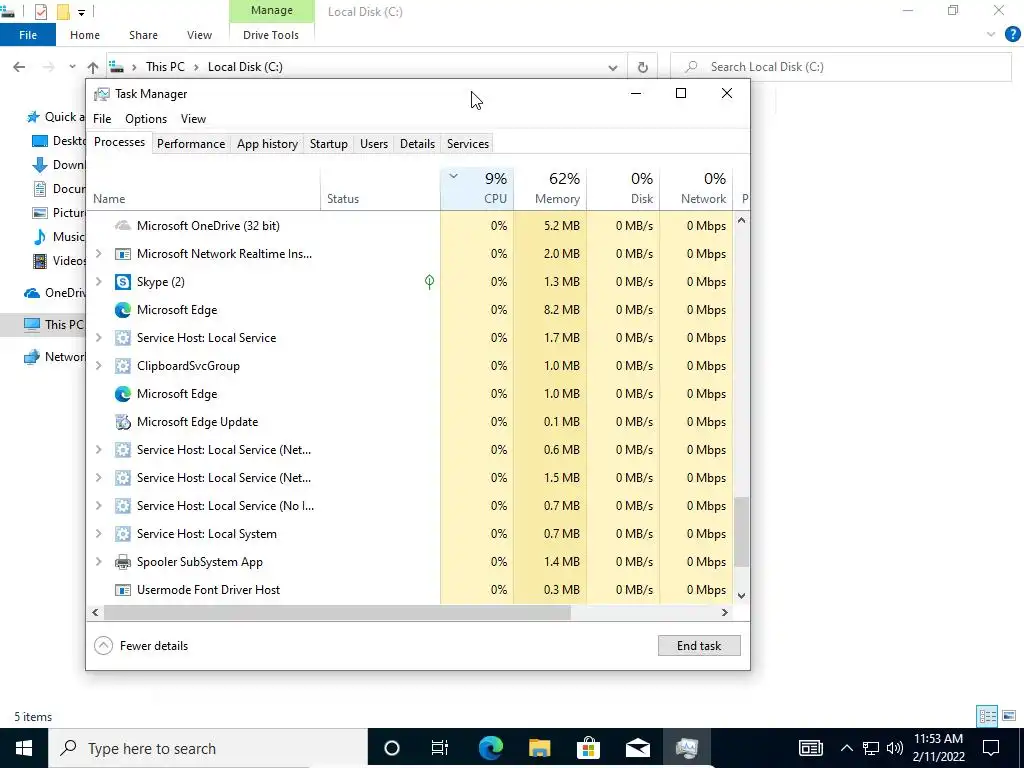This screenshot has width=1024, height=768.
Task: Open Mail app from the taskbar
Action: [x=637, y=748]
